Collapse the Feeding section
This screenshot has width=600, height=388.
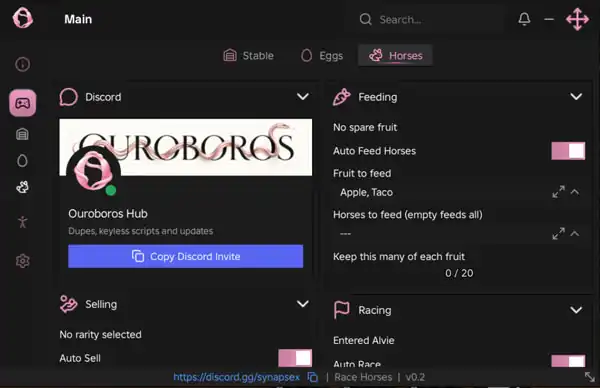[x=576, y=96]
